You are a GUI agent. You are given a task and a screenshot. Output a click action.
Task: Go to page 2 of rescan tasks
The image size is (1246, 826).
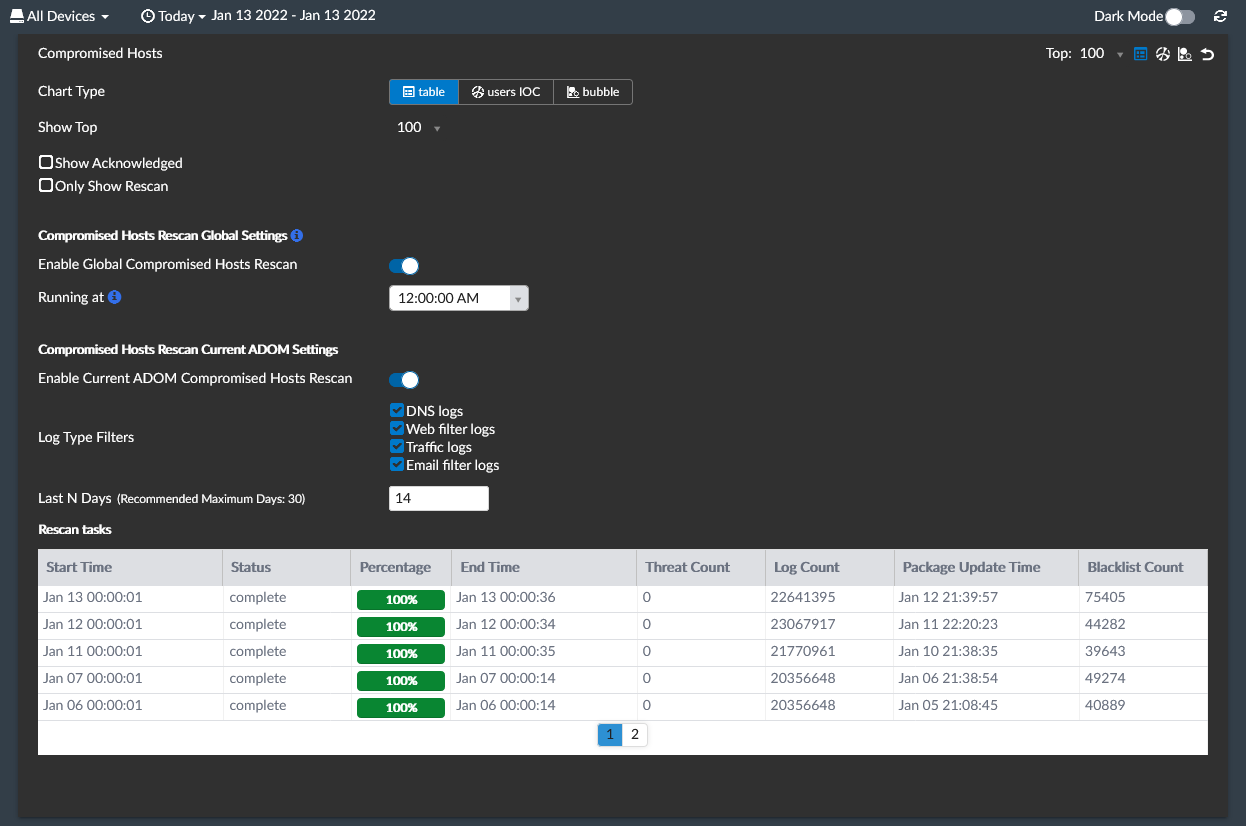click(635, 735)
